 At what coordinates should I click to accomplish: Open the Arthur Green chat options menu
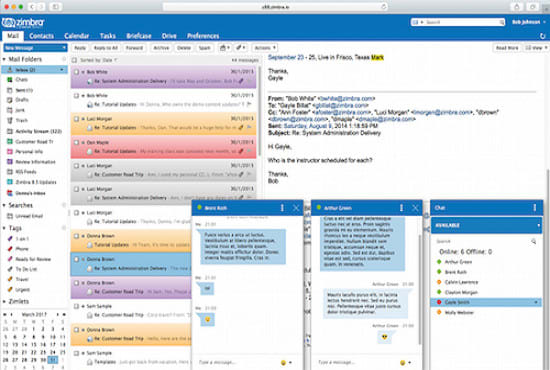click(401, 208)
